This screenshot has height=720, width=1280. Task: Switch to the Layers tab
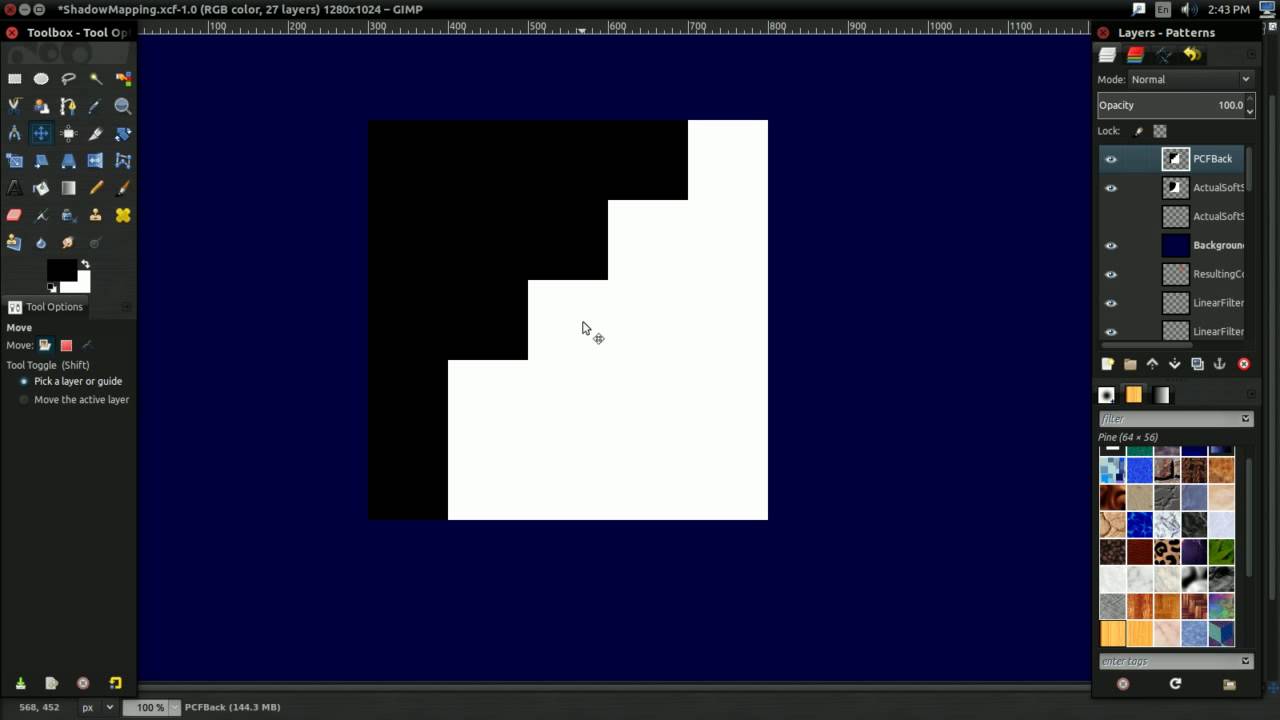[x=1107, y=55]
